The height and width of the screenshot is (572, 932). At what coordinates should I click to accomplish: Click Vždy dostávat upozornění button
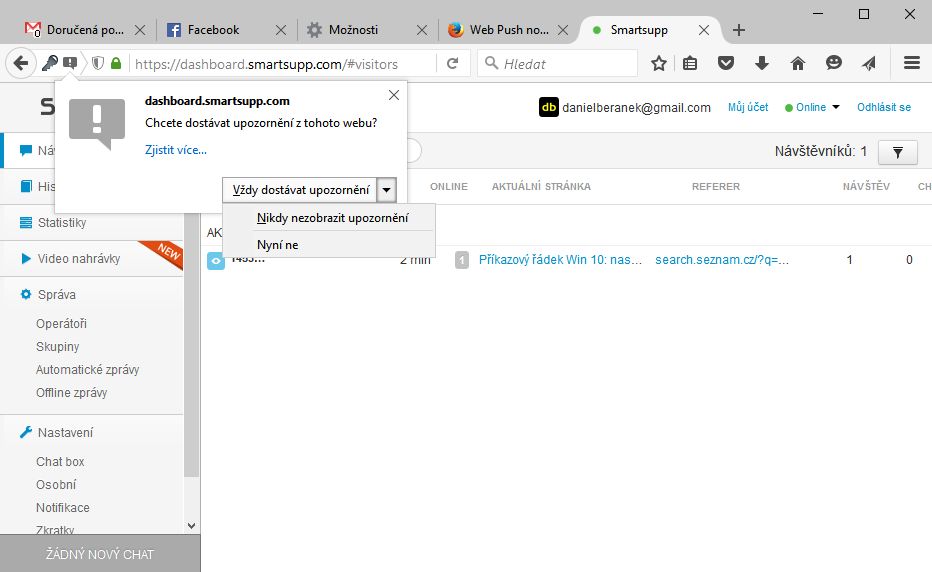coord(300,190)
